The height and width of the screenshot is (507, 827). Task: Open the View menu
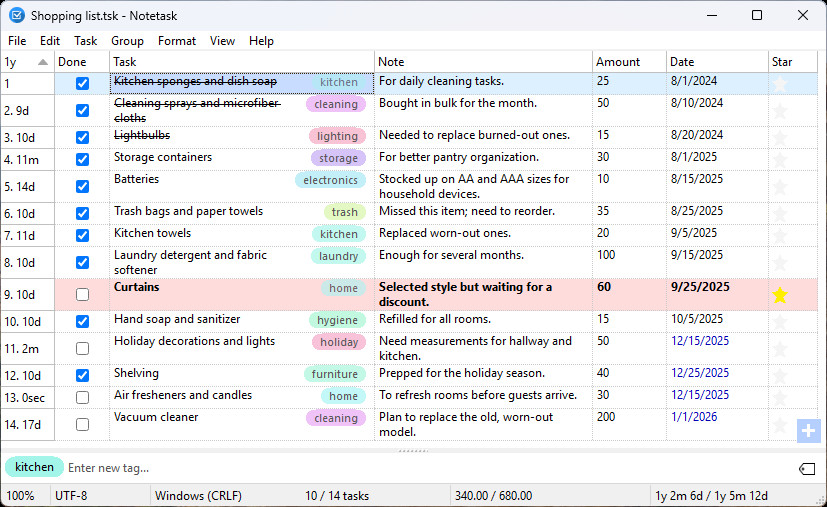pyautogui.click(x=222, y=41)
